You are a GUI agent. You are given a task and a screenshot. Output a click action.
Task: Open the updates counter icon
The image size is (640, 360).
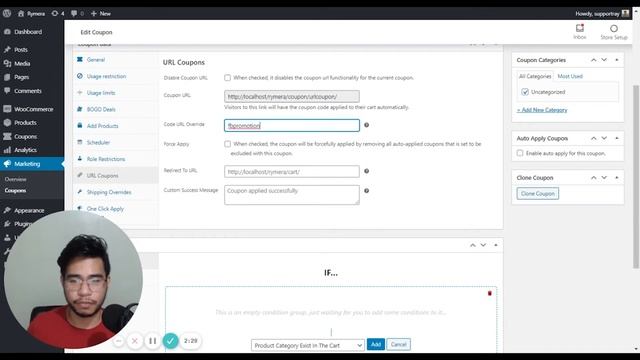tap(58, 13)
